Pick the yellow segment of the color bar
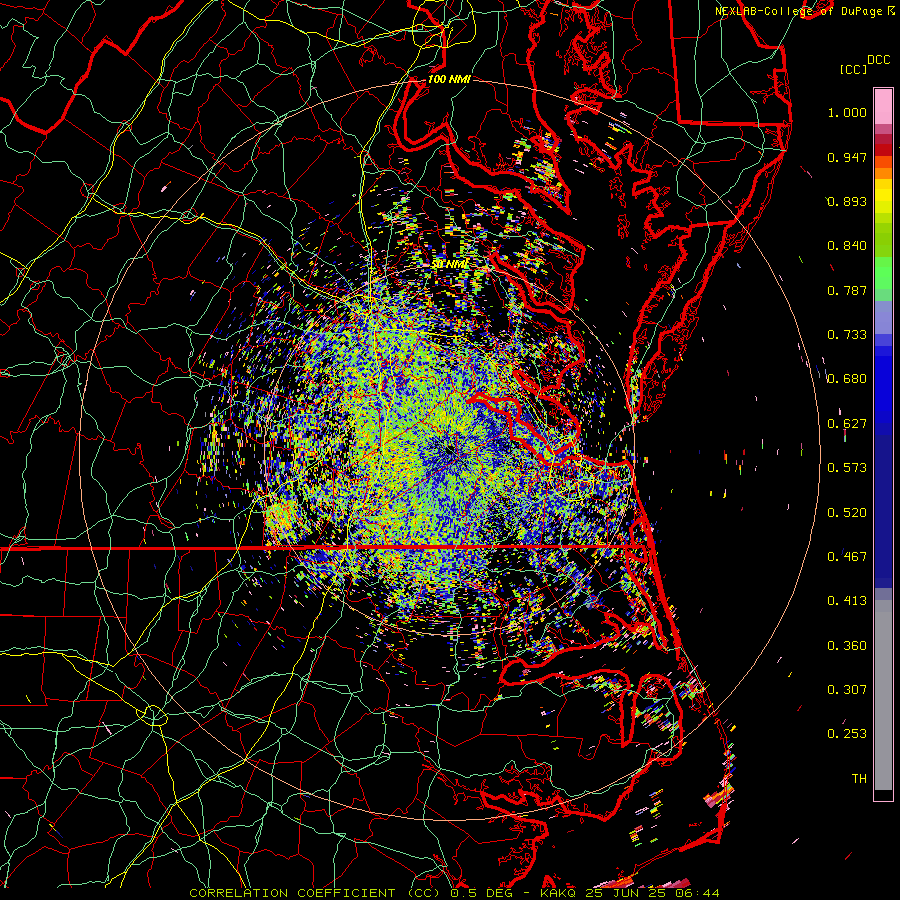The width and height of the screenshot is (900, 900). (883, 196)
